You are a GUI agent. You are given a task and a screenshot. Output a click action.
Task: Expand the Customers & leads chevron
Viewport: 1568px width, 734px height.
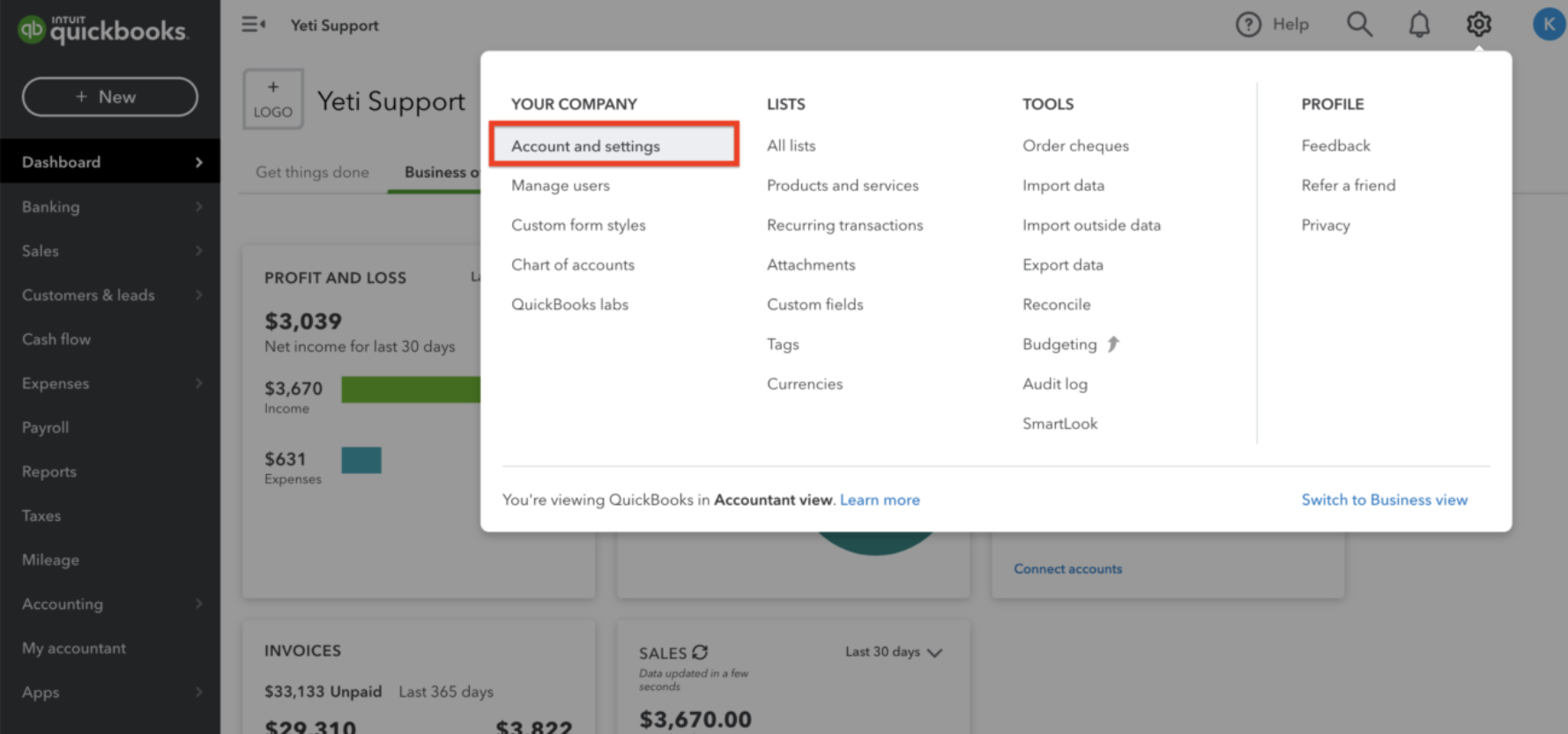199,294
